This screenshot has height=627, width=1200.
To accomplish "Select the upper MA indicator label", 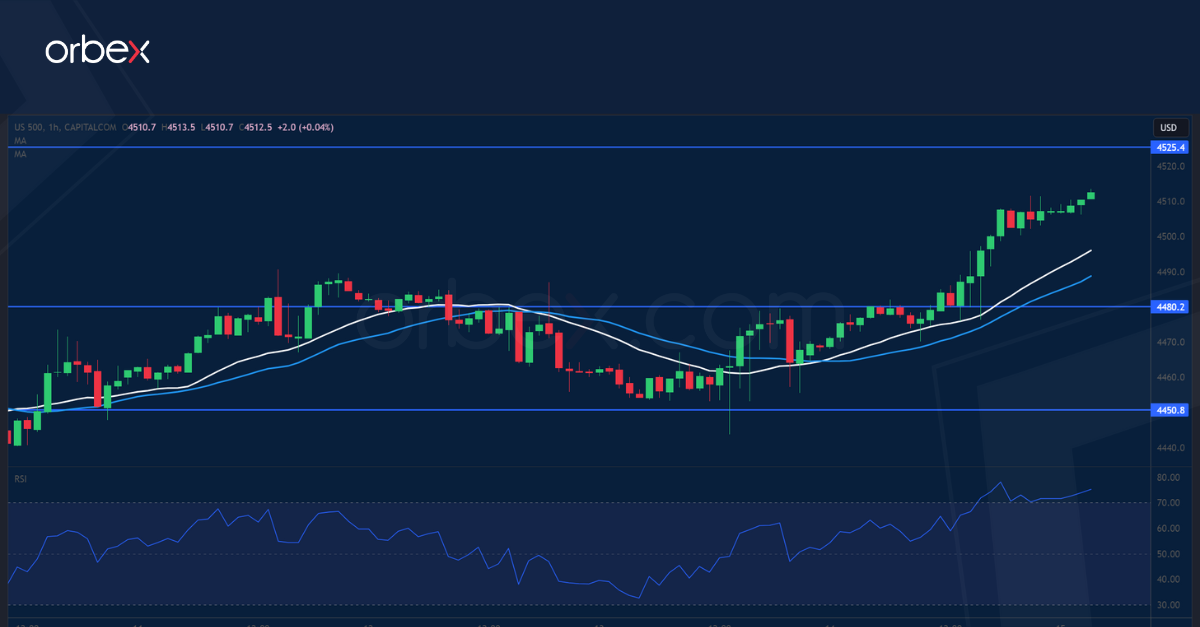I will point(19,141).
